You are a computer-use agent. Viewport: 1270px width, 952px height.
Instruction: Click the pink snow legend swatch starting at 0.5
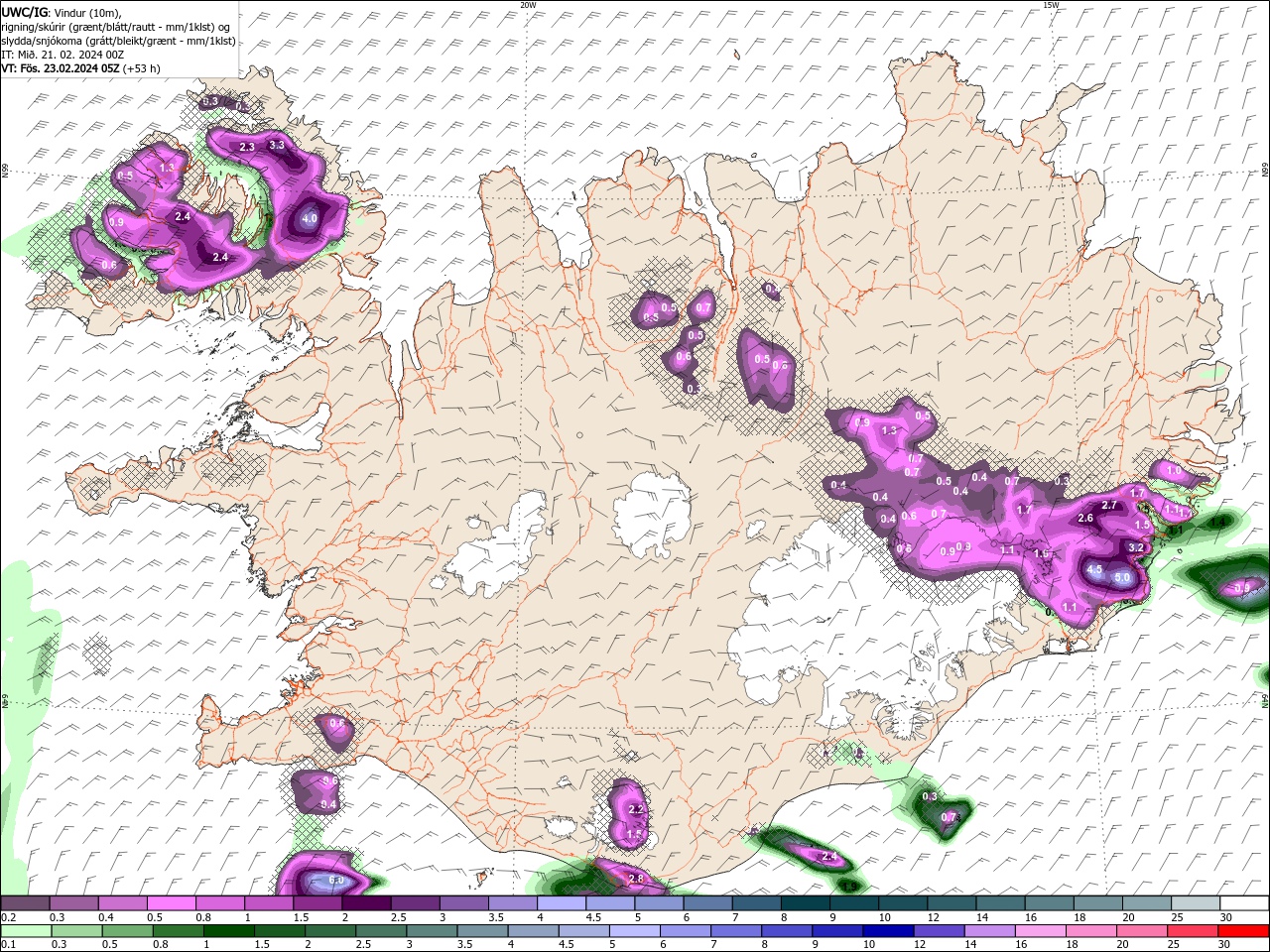click(x=171, y=903)
